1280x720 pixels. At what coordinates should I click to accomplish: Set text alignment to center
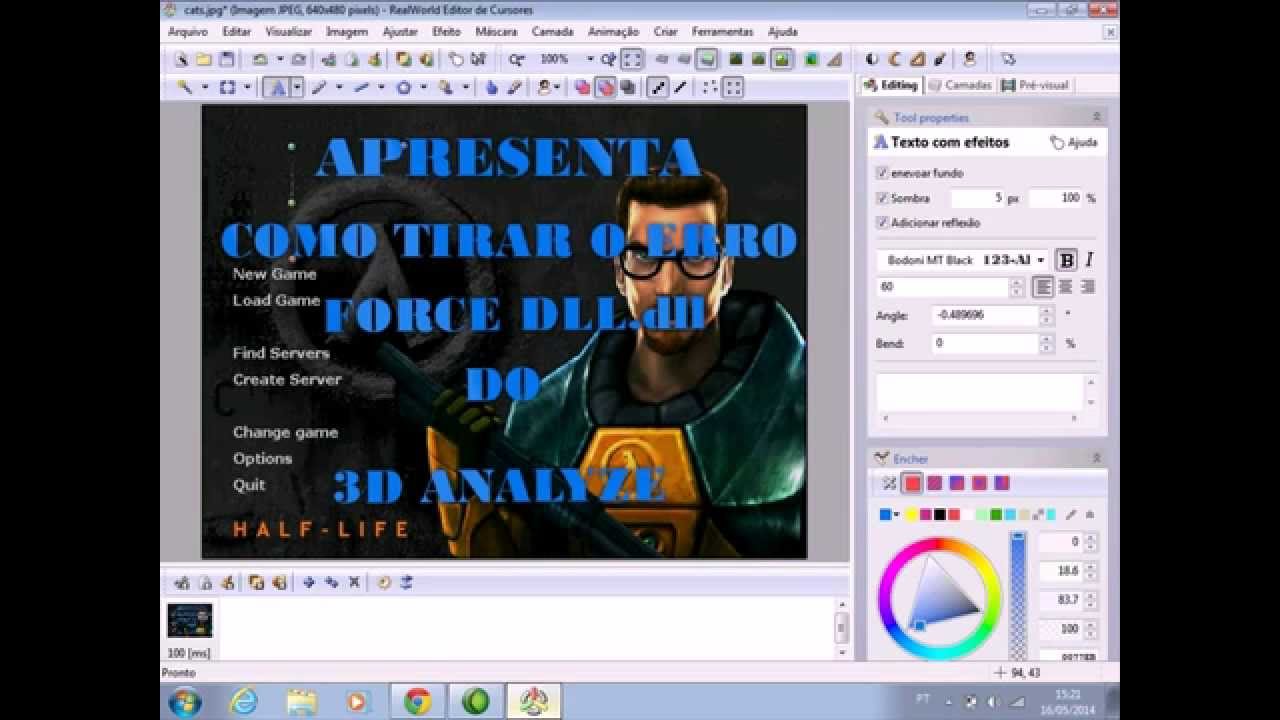click(1066, 287)
